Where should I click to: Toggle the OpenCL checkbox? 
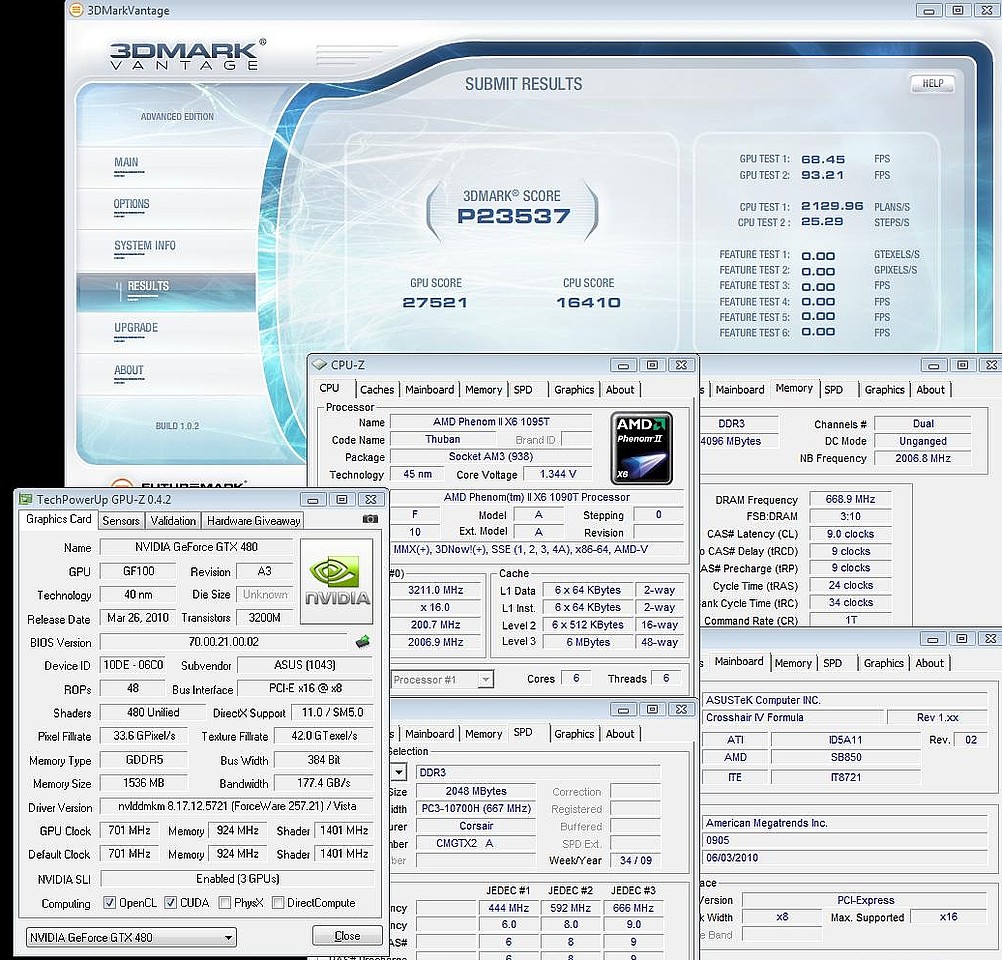109,902
